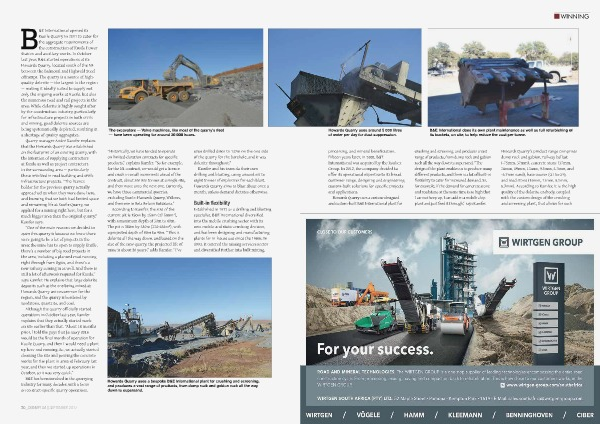
Task: Click the 'Built-in flexibility' subheading
Action: tap(212, 203)
